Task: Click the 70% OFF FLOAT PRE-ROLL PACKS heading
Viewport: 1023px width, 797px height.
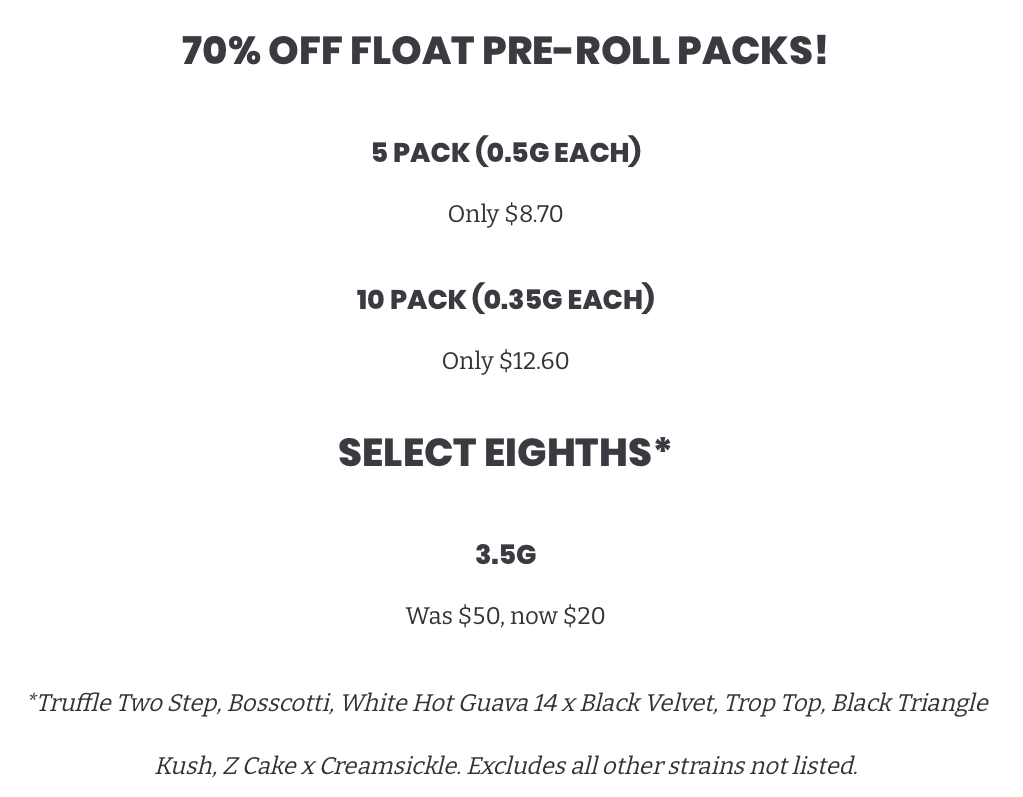Action: click(x=504, y=50)
